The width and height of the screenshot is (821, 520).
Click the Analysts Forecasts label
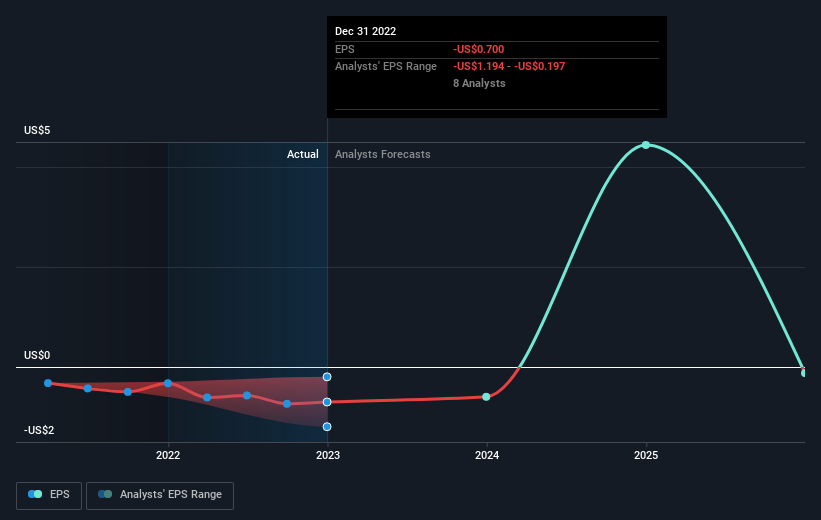click(x=383, y=154)
